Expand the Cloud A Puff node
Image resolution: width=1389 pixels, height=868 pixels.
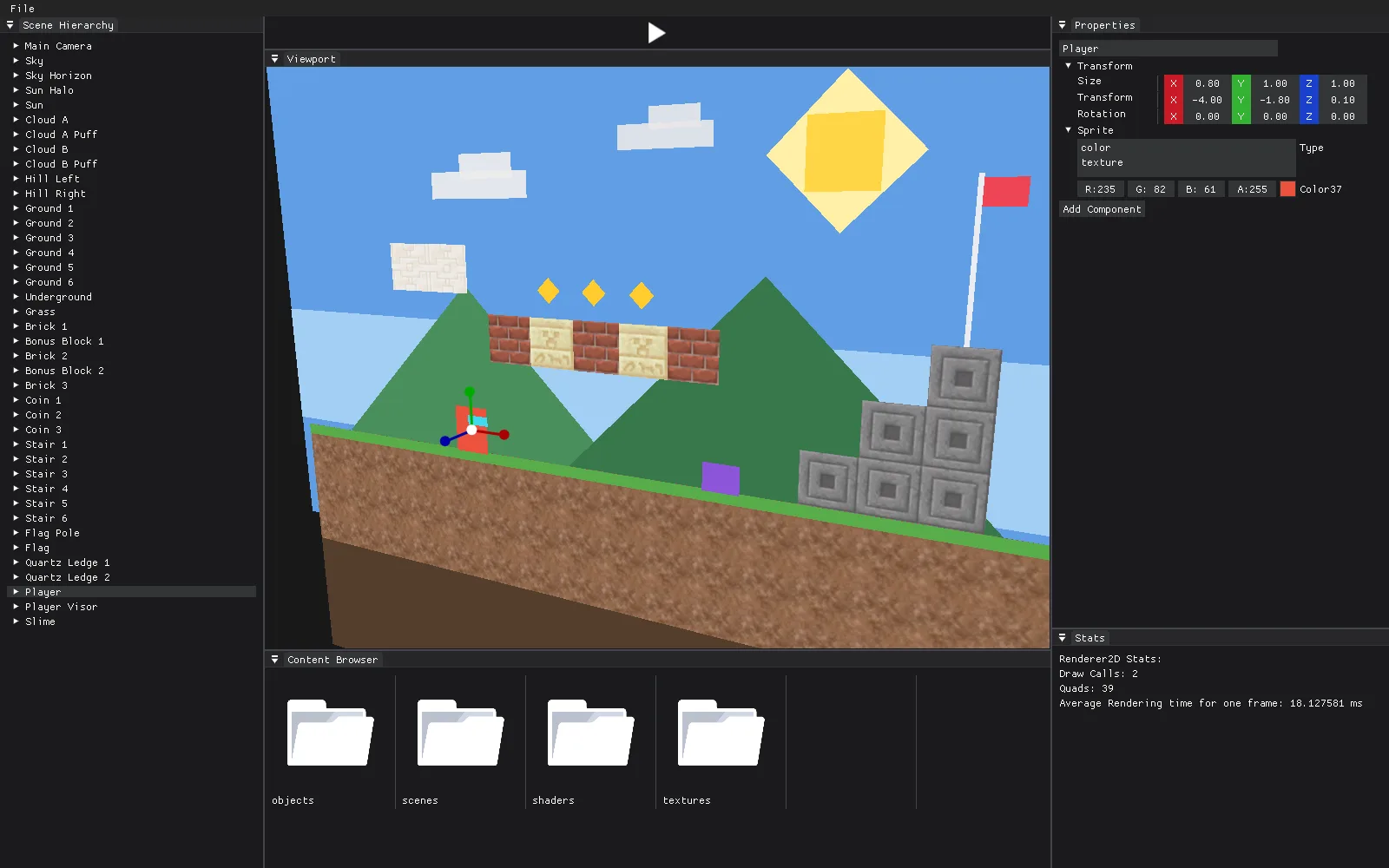(x=16, y=135)
